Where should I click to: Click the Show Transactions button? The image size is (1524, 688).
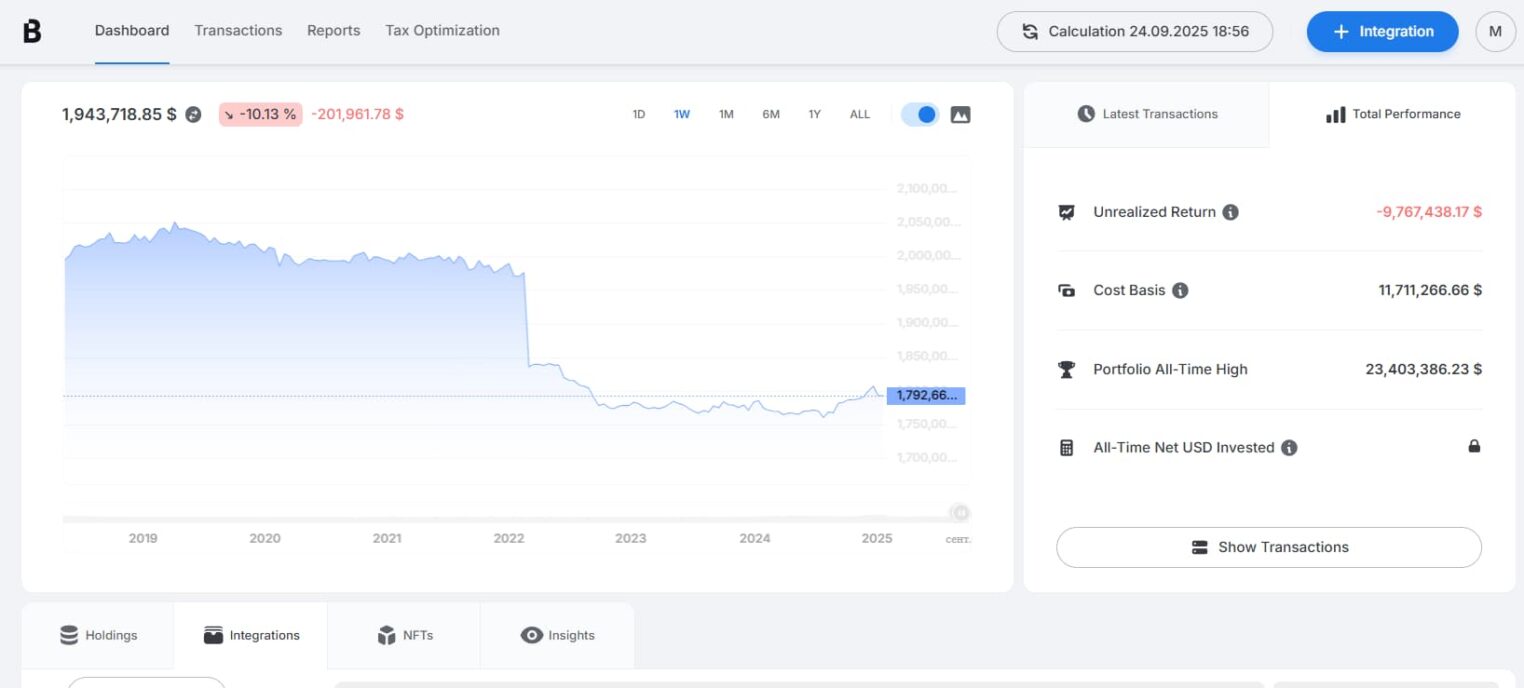coord(1268,547)
